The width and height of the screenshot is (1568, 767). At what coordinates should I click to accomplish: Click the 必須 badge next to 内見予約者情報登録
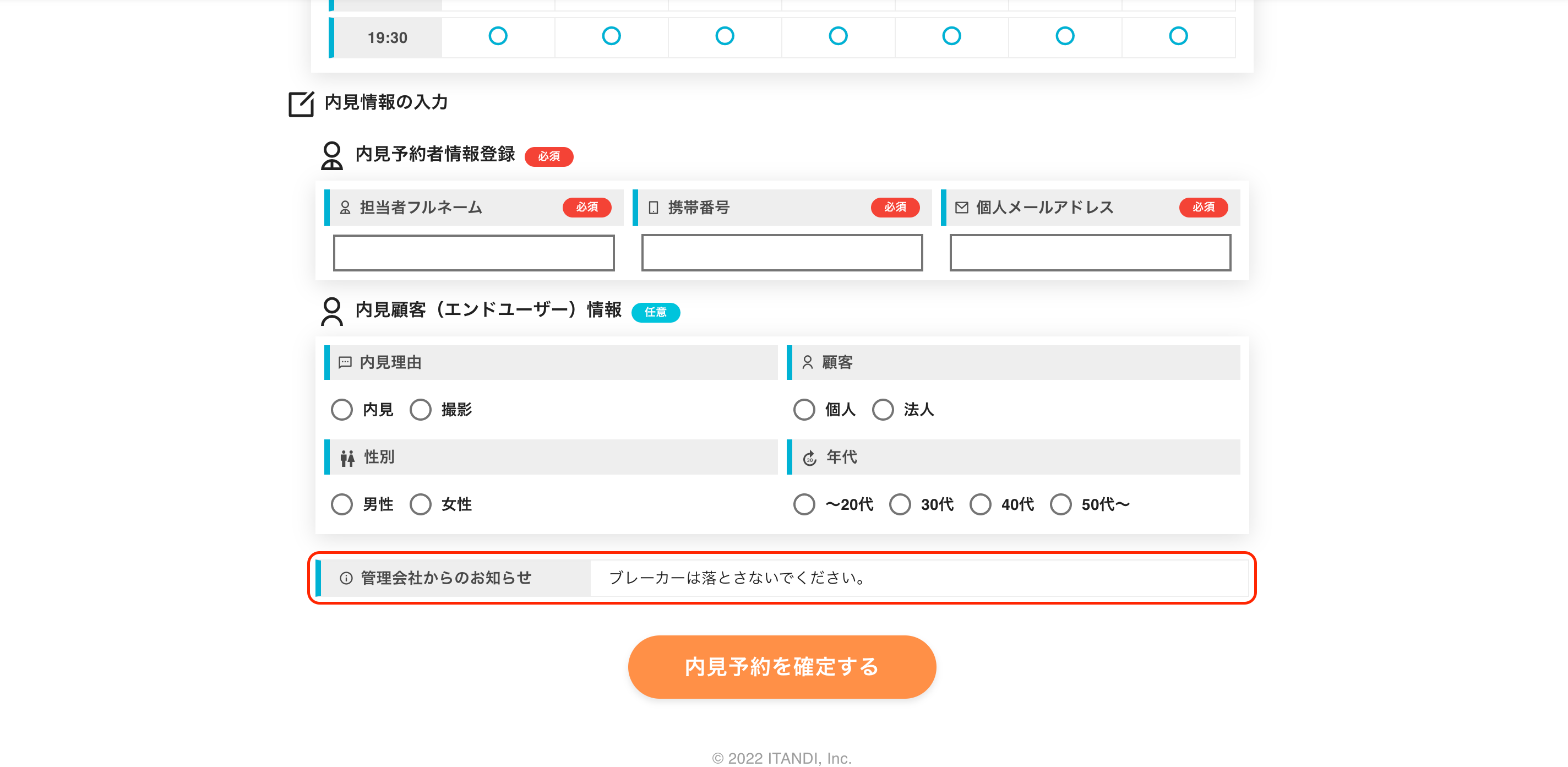click(549, 156)
